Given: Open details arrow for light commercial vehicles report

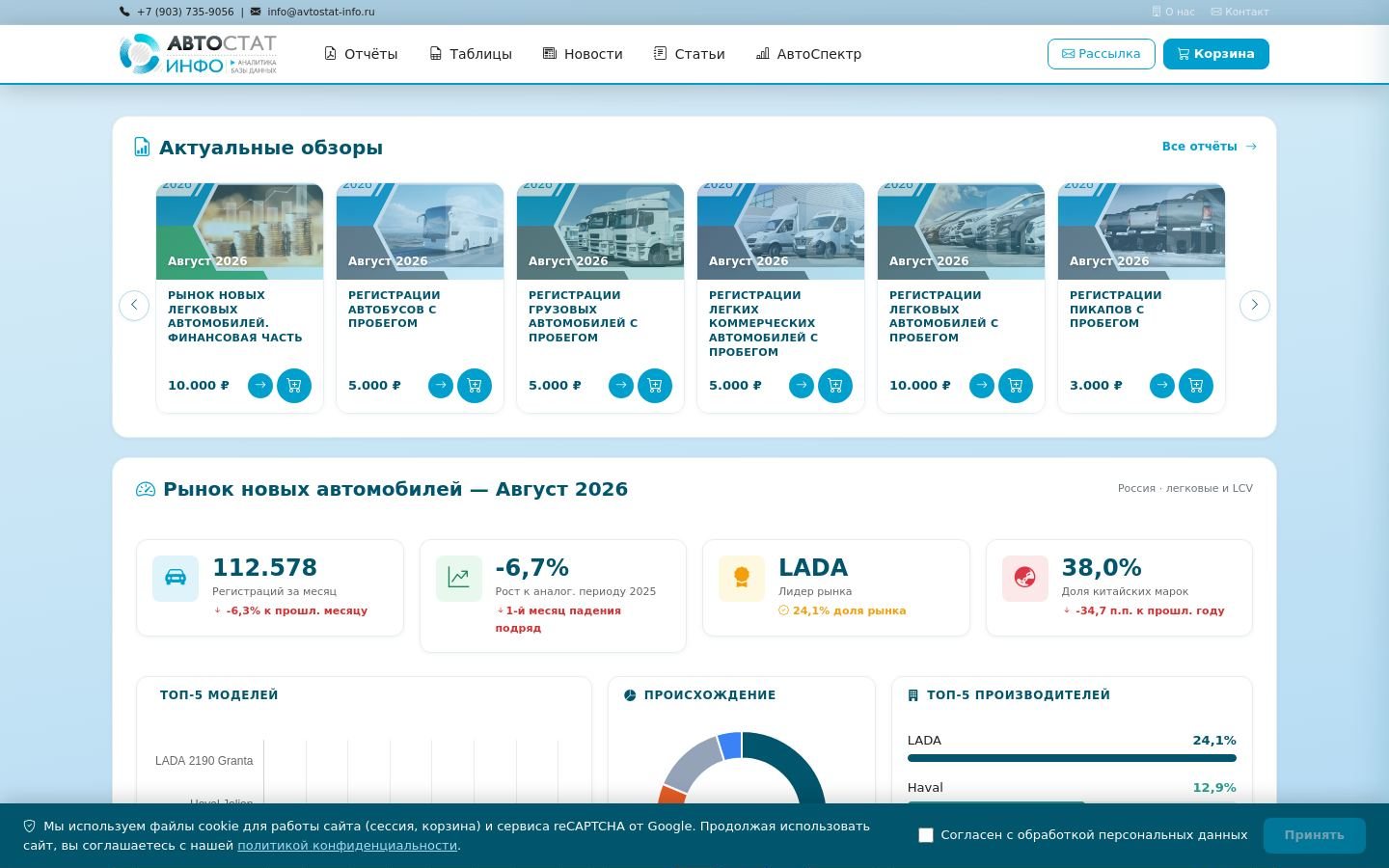Looking at the screenshot, I should coord(802,386).
